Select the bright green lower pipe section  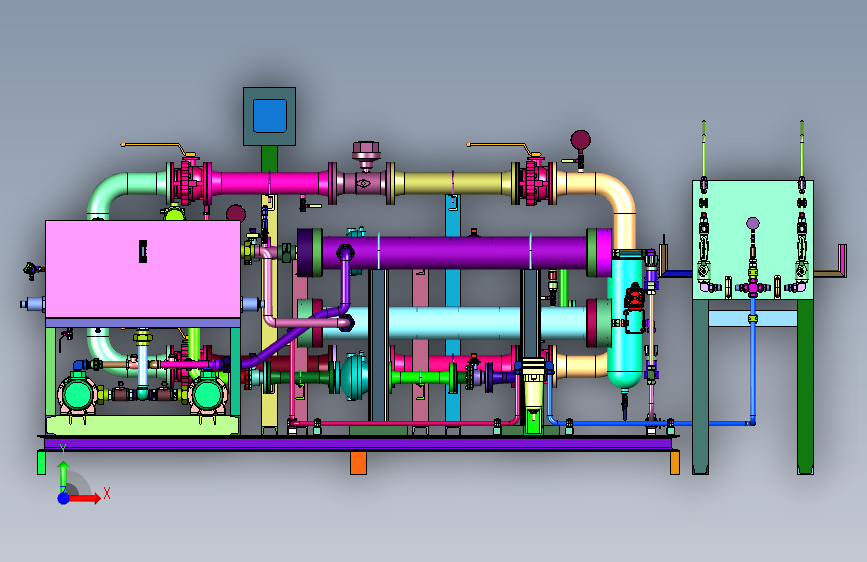(x=421, y=378)
